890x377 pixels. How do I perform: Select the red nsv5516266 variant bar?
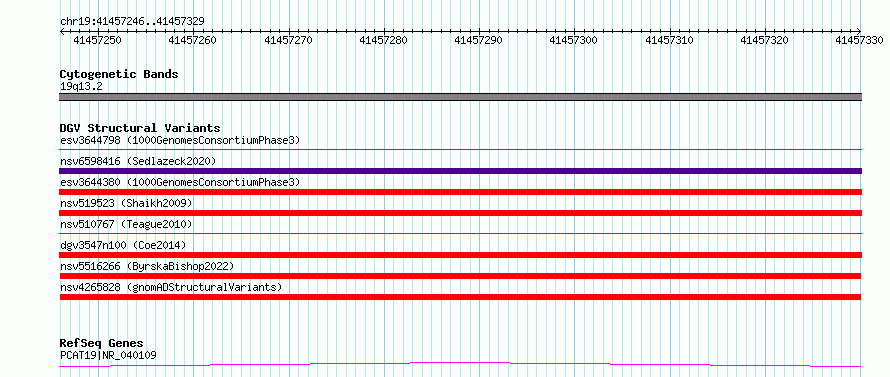click(461, 276)
